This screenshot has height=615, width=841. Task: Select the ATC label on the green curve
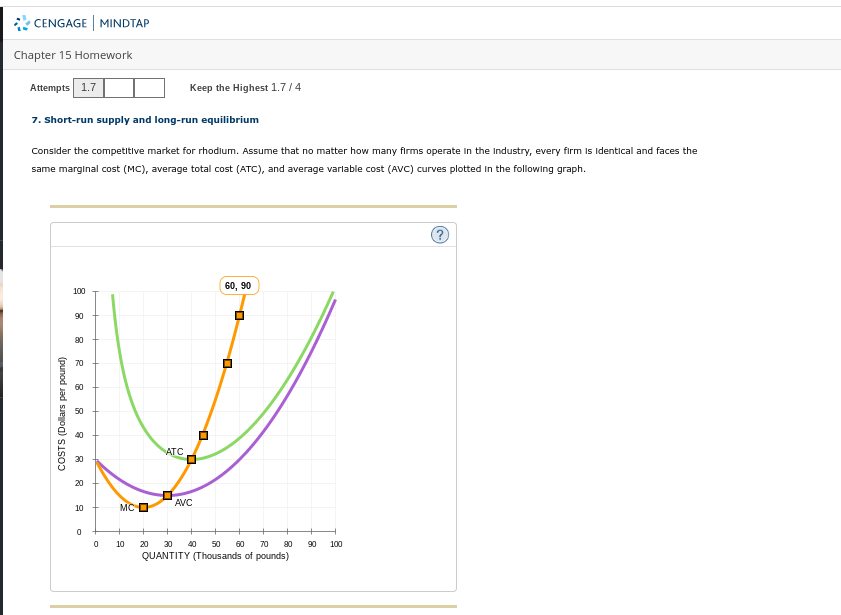click(x=175, y=452)
